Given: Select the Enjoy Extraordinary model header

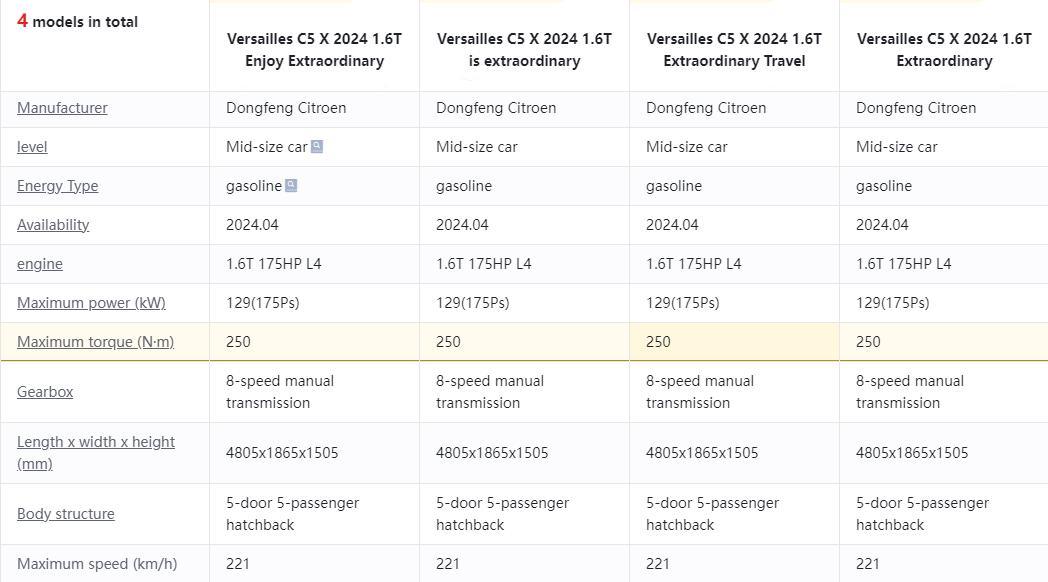Looking at the screenshot, I should click(314, 49).
